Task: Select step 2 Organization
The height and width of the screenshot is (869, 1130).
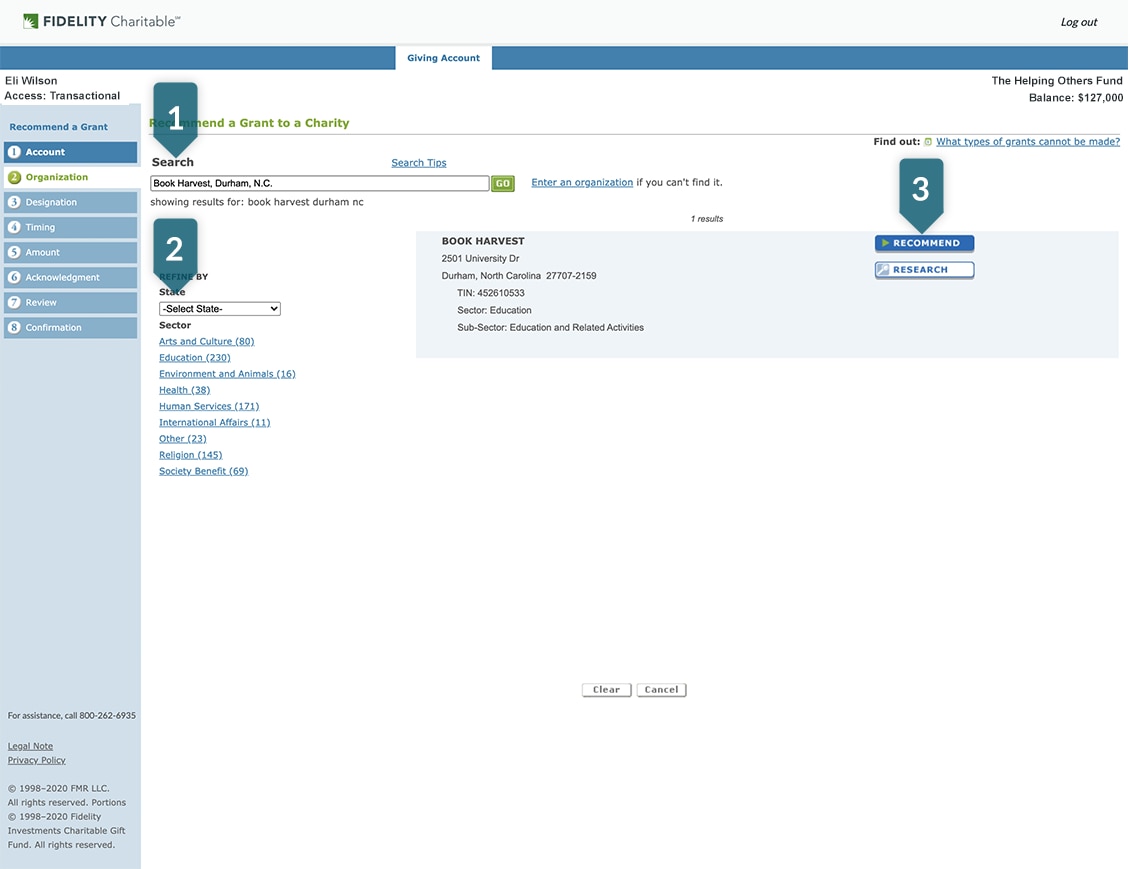Action: 71,177
